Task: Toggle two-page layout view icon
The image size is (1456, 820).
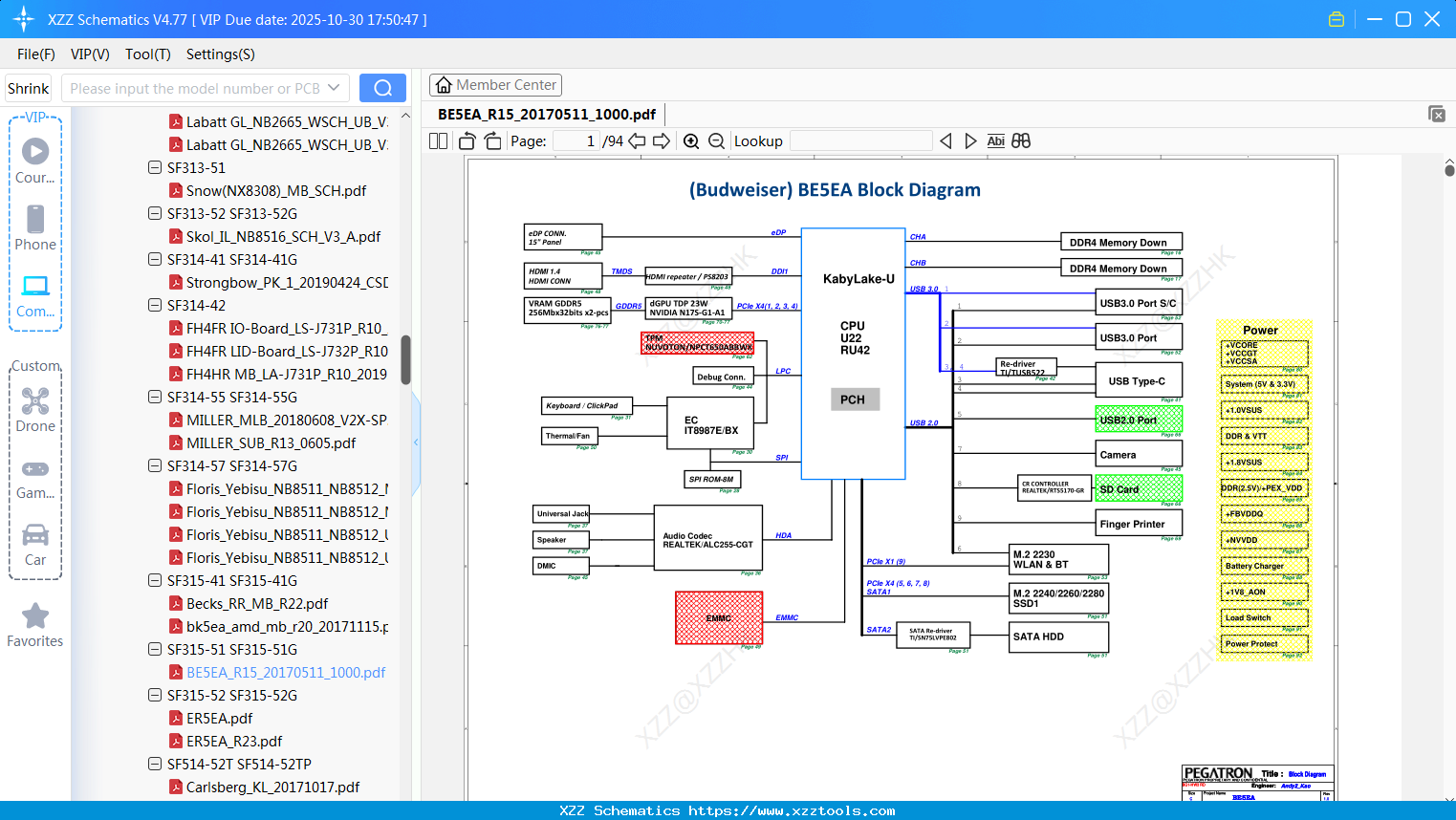Action: coord(439,141)
